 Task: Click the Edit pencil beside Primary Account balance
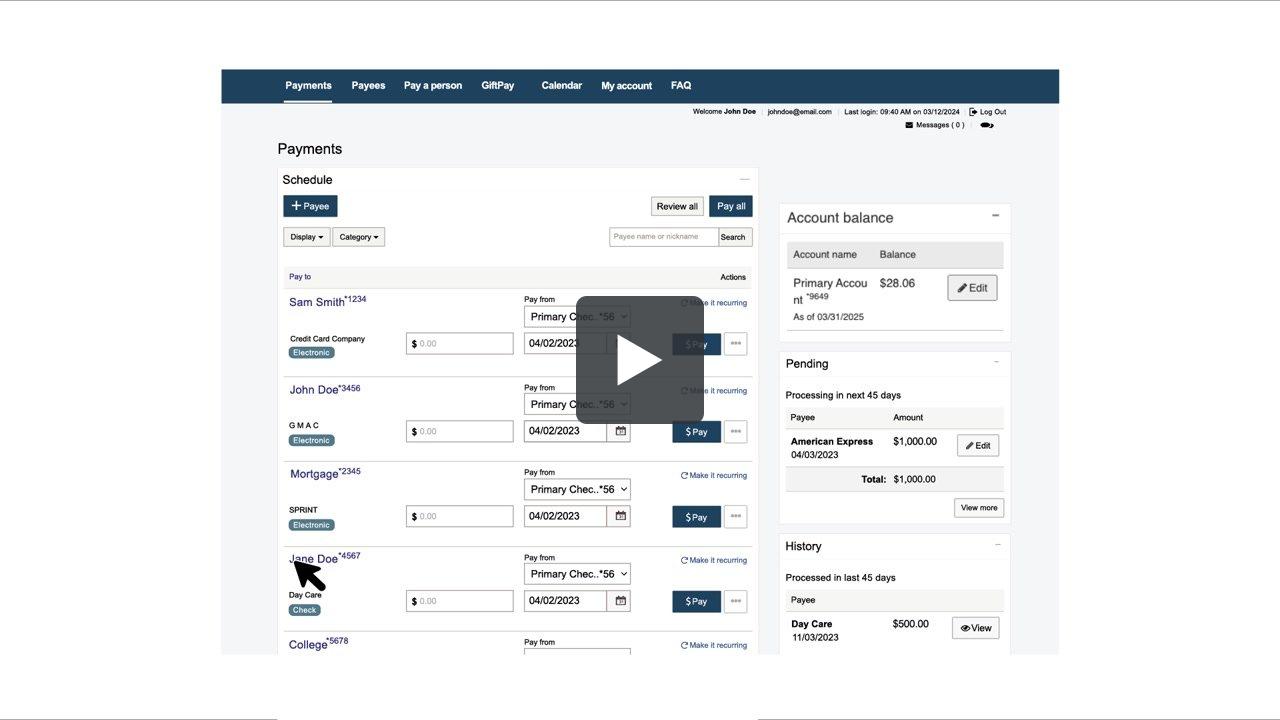(971, 287)
